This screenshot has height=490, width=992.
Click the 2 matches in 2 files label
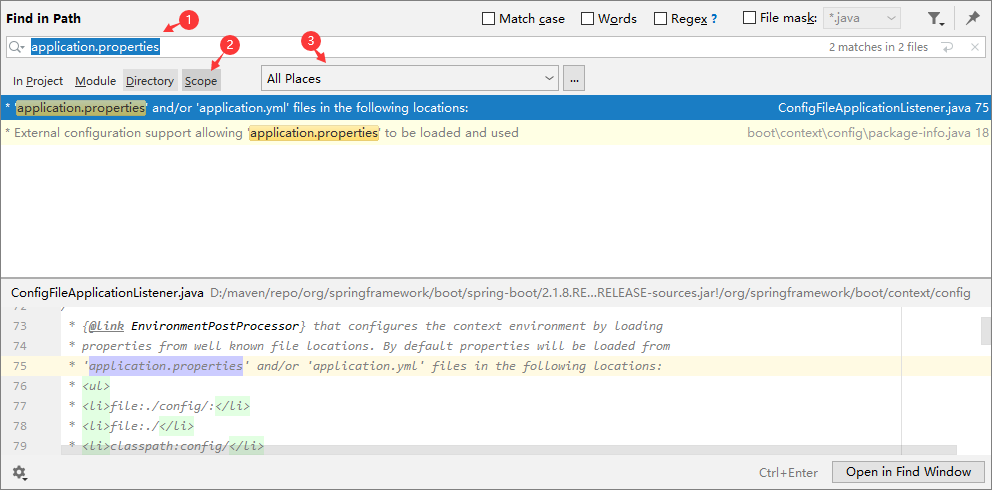pos(878,47)
